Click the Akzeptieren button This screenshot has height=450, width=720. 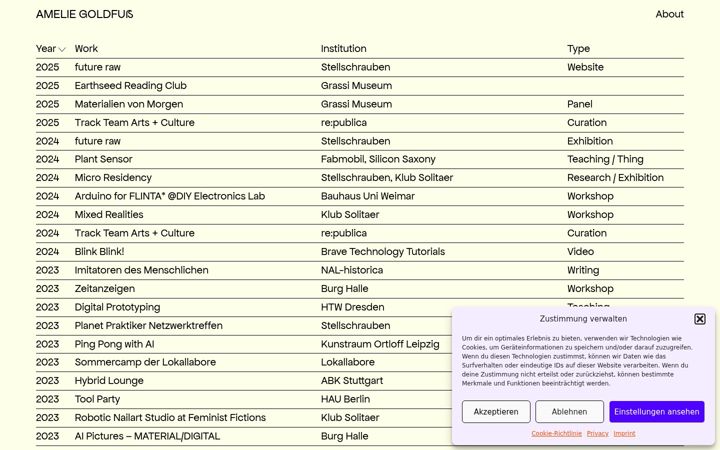[x=496, y=411]
